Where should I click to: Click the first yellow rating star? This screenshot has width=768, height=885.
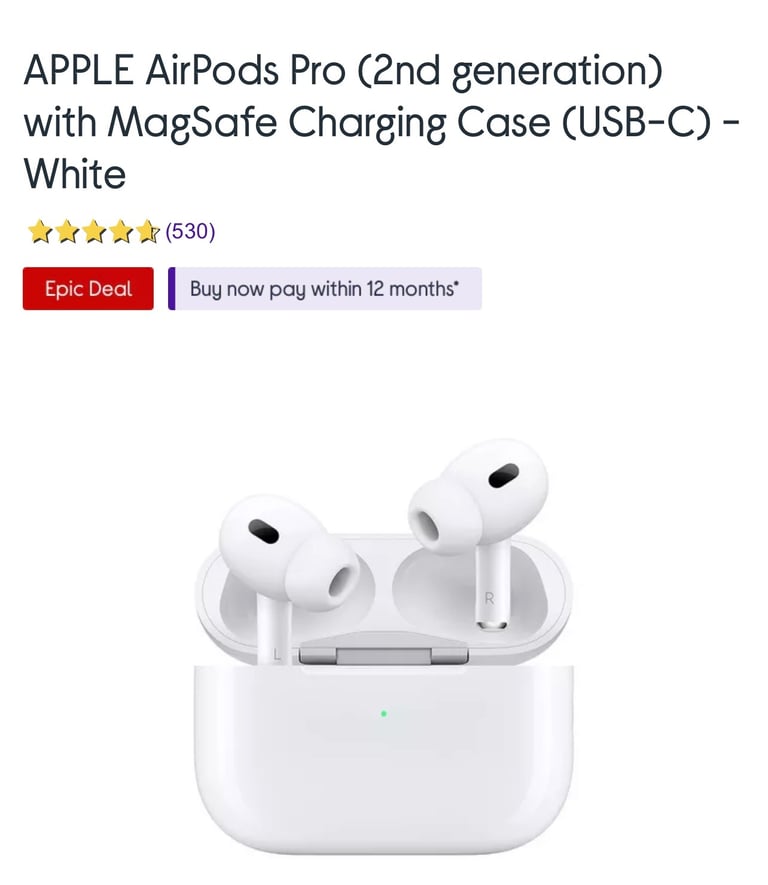[40, 231]
